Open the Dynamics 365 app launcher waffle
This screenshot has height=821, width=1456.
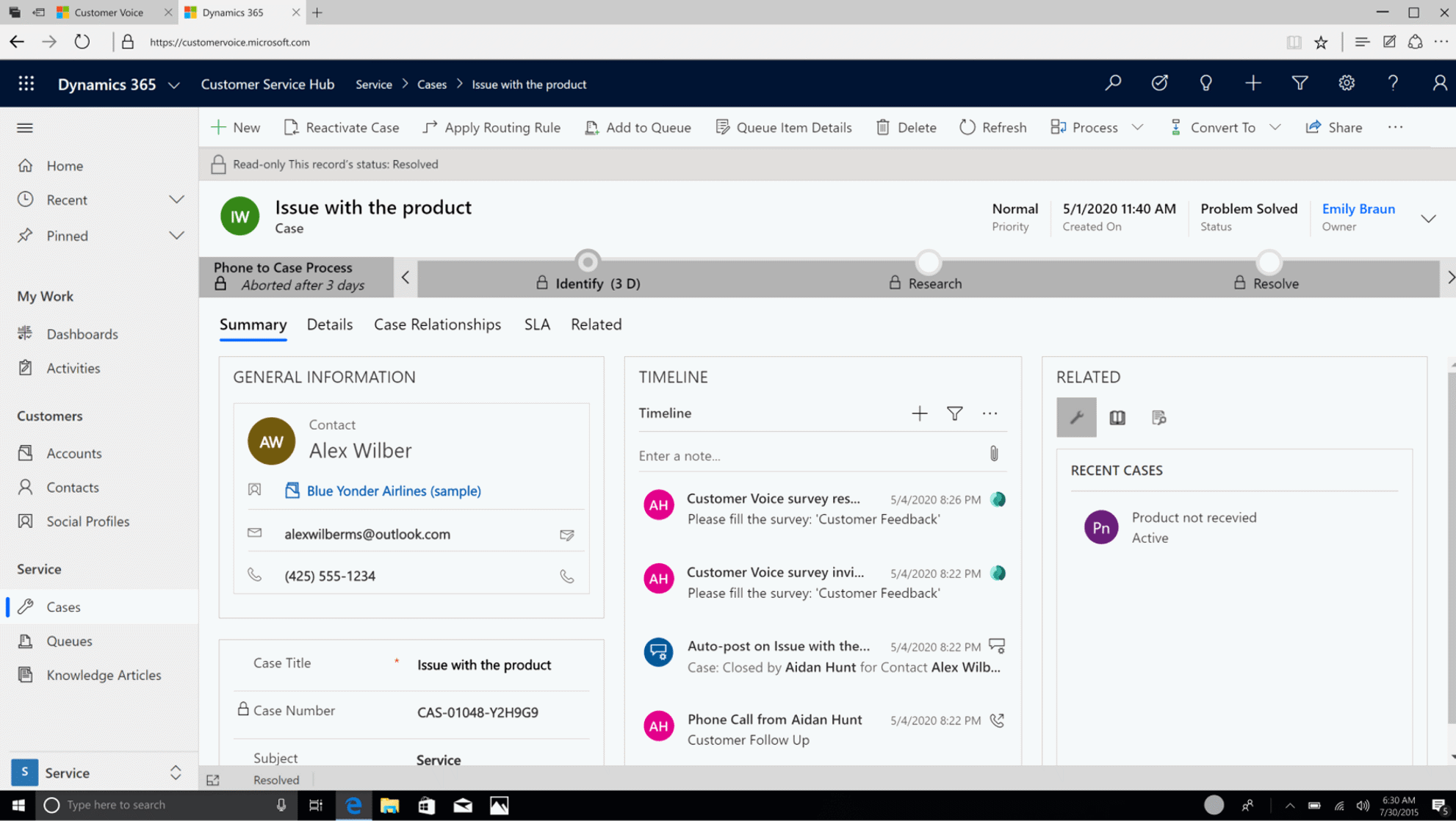pos(26,84)
